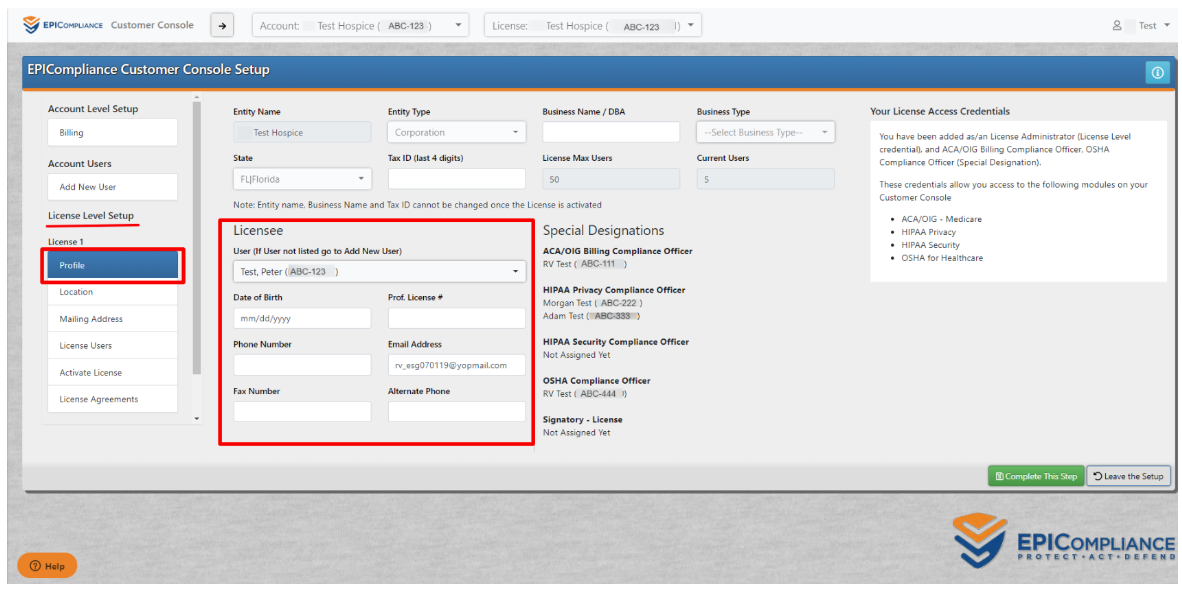Click 'Adam Test' designation entry

[x=565, y=316]
